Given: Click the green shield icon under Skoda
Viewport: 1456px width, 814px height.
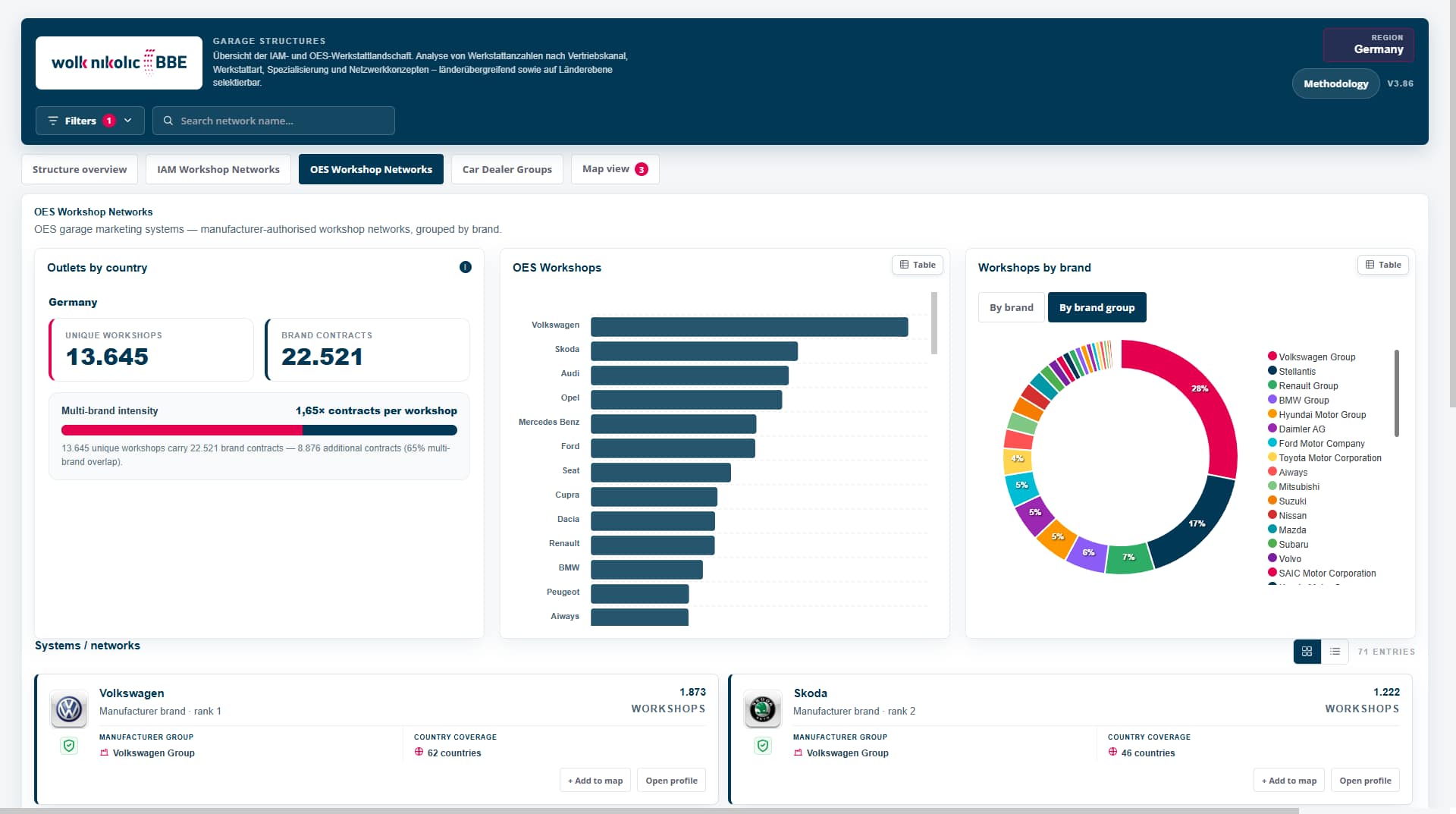Looking at the screenshot, I should (x=763, y=746).
